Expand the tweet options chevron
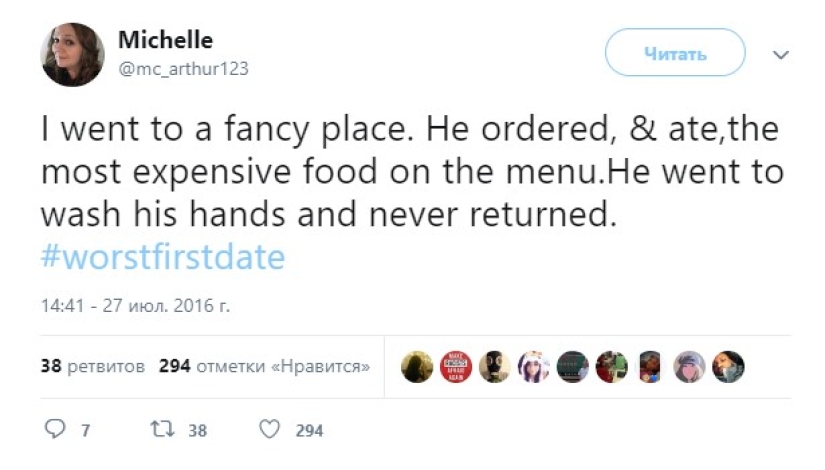The image size is (825, 470). pyautogui.click(x=781, y=54)
